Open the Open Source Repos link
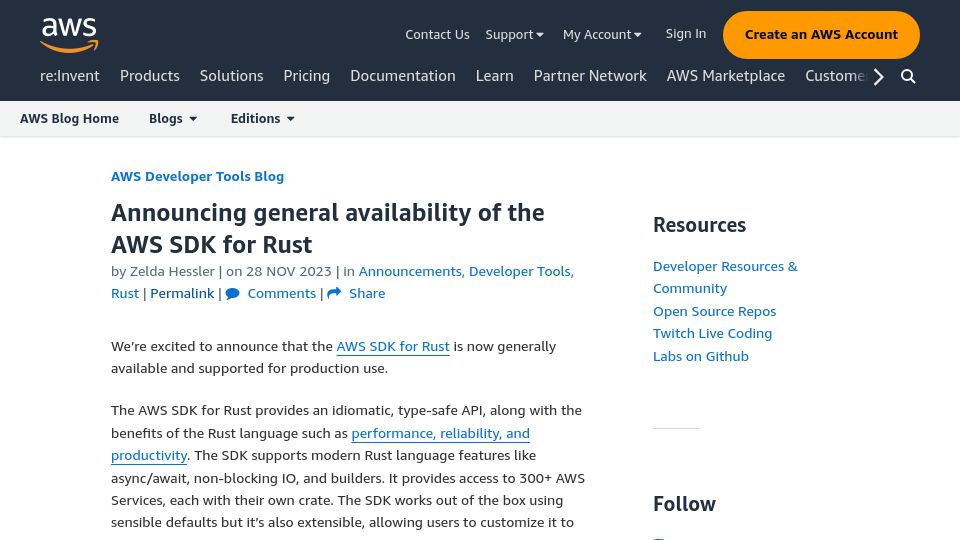This screenshot has height=540, width=960. click(x=714, y=312)
